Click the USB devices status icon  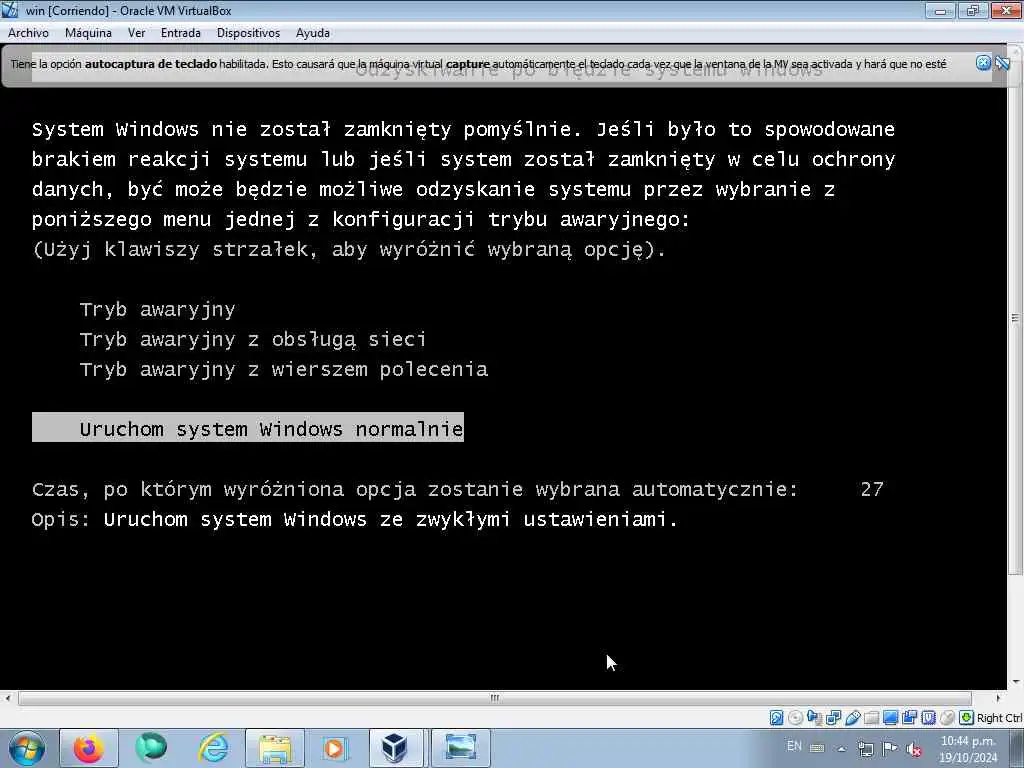(852, 718)
